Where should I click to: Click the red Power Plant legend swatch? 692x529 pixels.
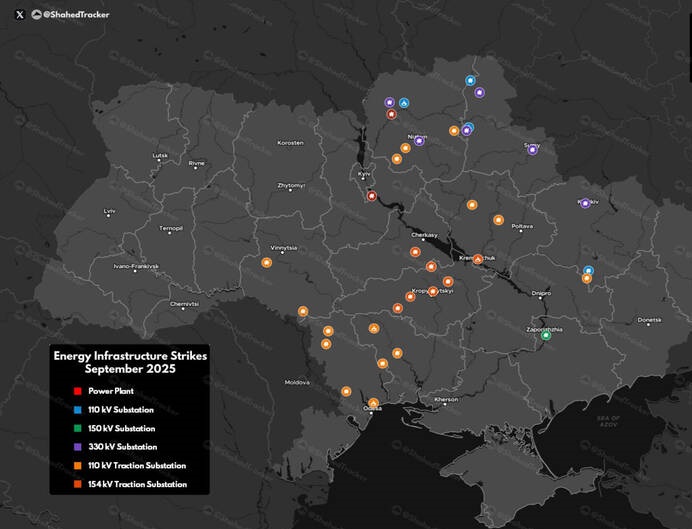(76, 391)
